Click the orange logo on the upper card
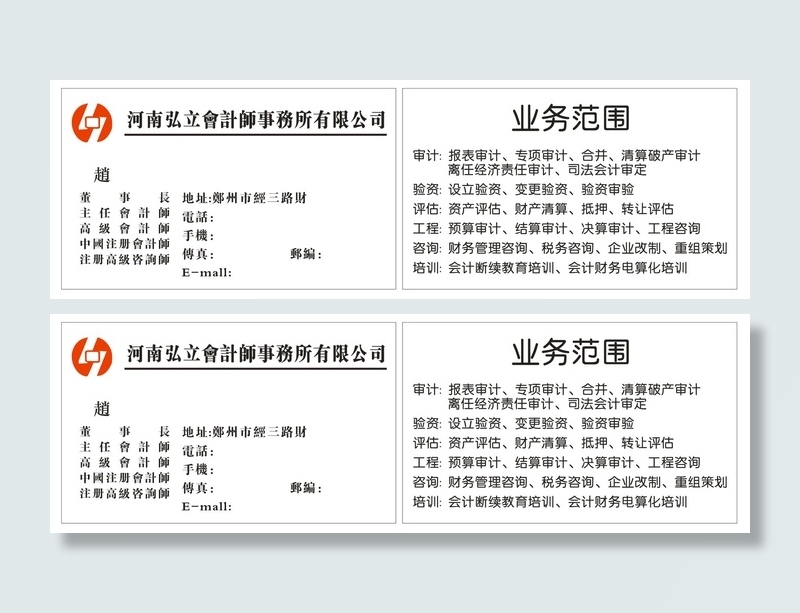The height and width of the screenshot is (613, 800). 92,122
